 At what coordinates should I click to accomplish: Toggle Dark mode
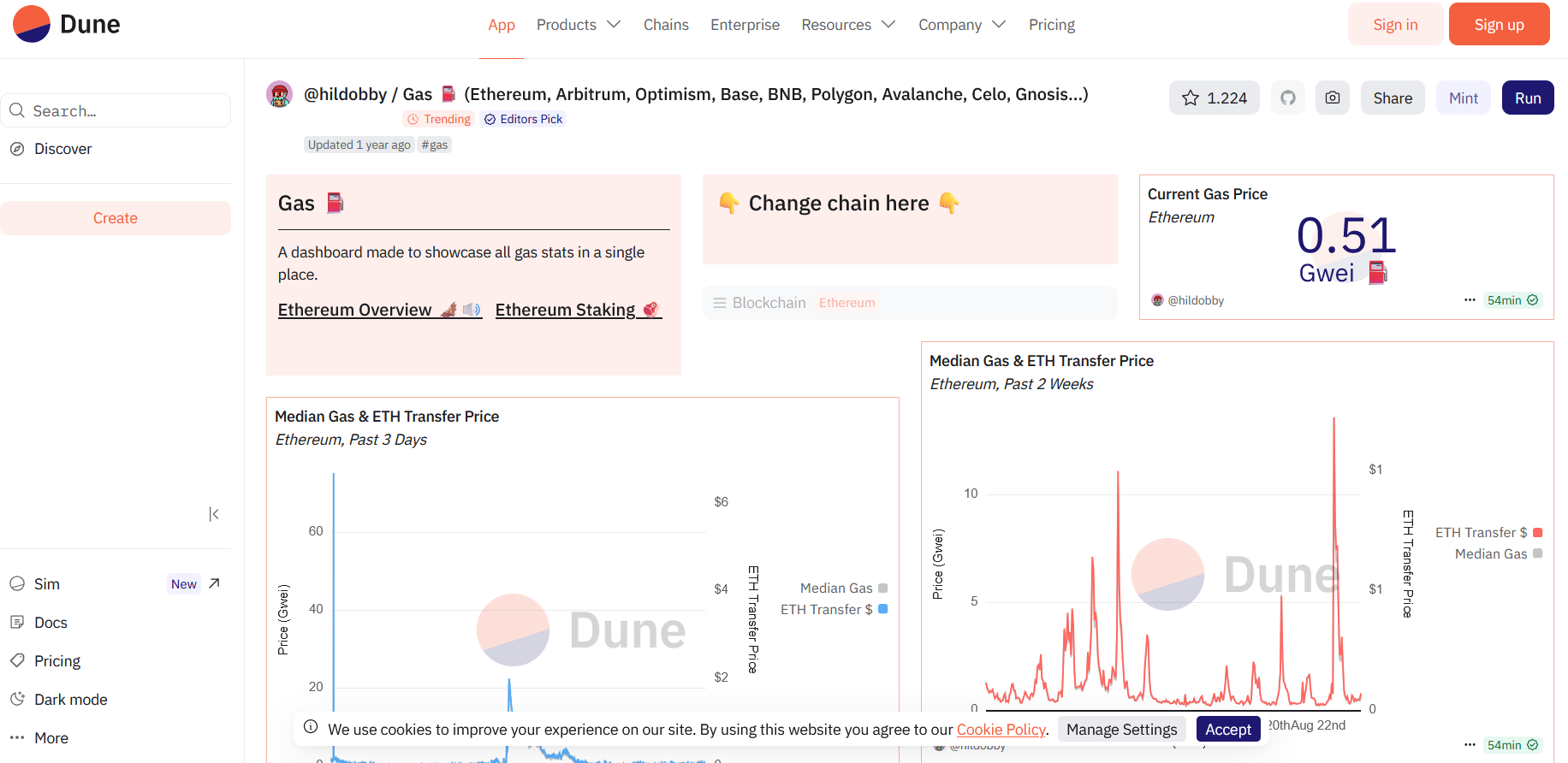[x=70, y=700]
